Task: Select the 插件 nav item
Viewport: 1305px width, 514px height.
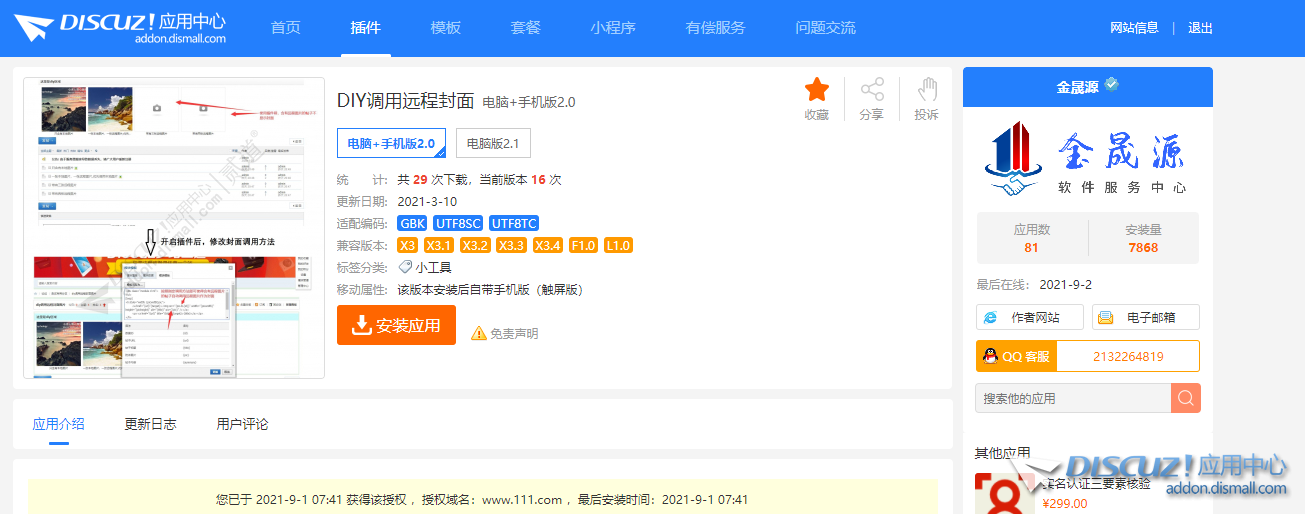Action: point(366,28)
